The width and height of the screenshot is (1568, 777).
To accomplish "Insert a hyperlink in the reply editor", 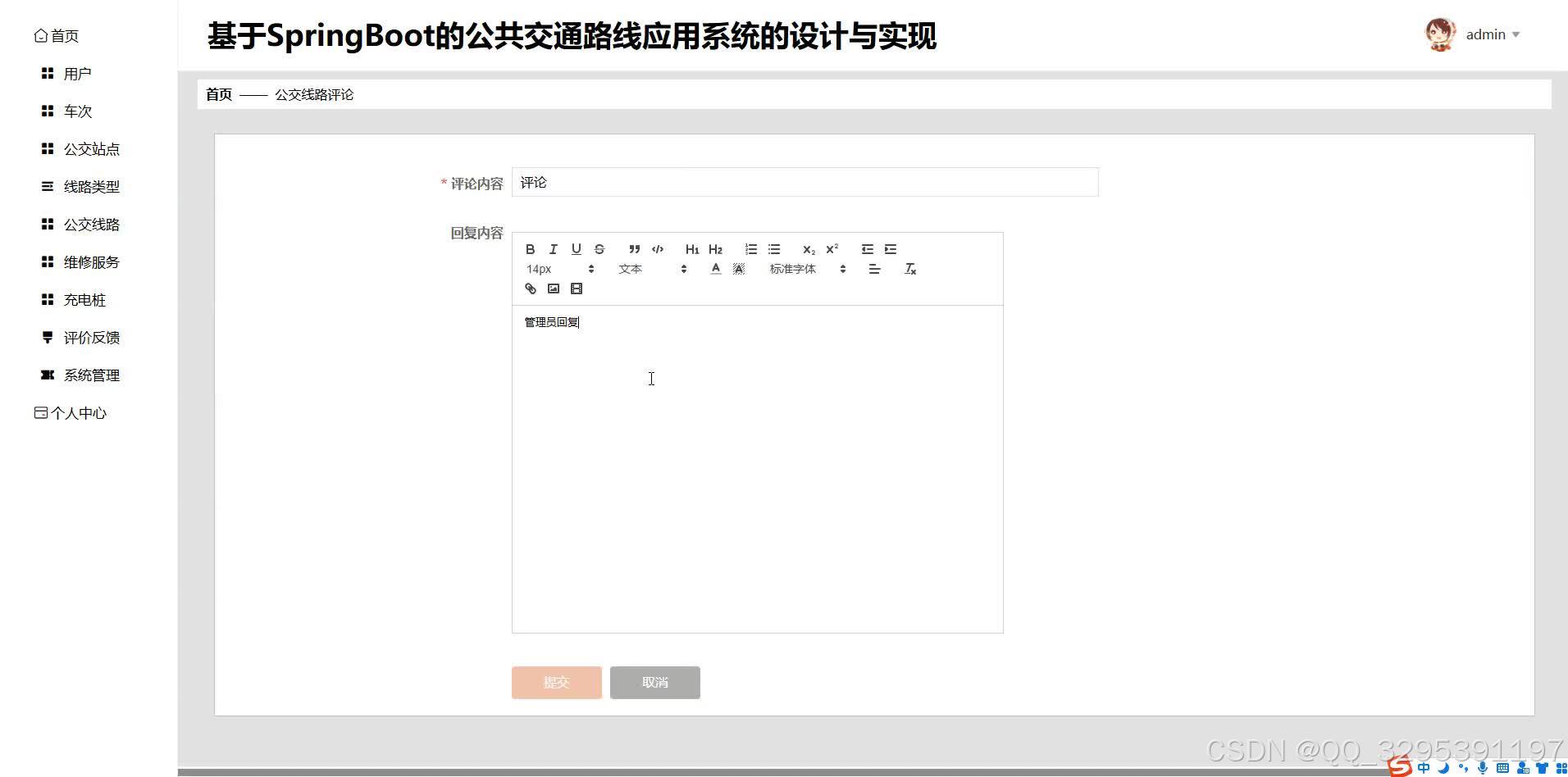I will pyautogui.click(x=531, y=289).
